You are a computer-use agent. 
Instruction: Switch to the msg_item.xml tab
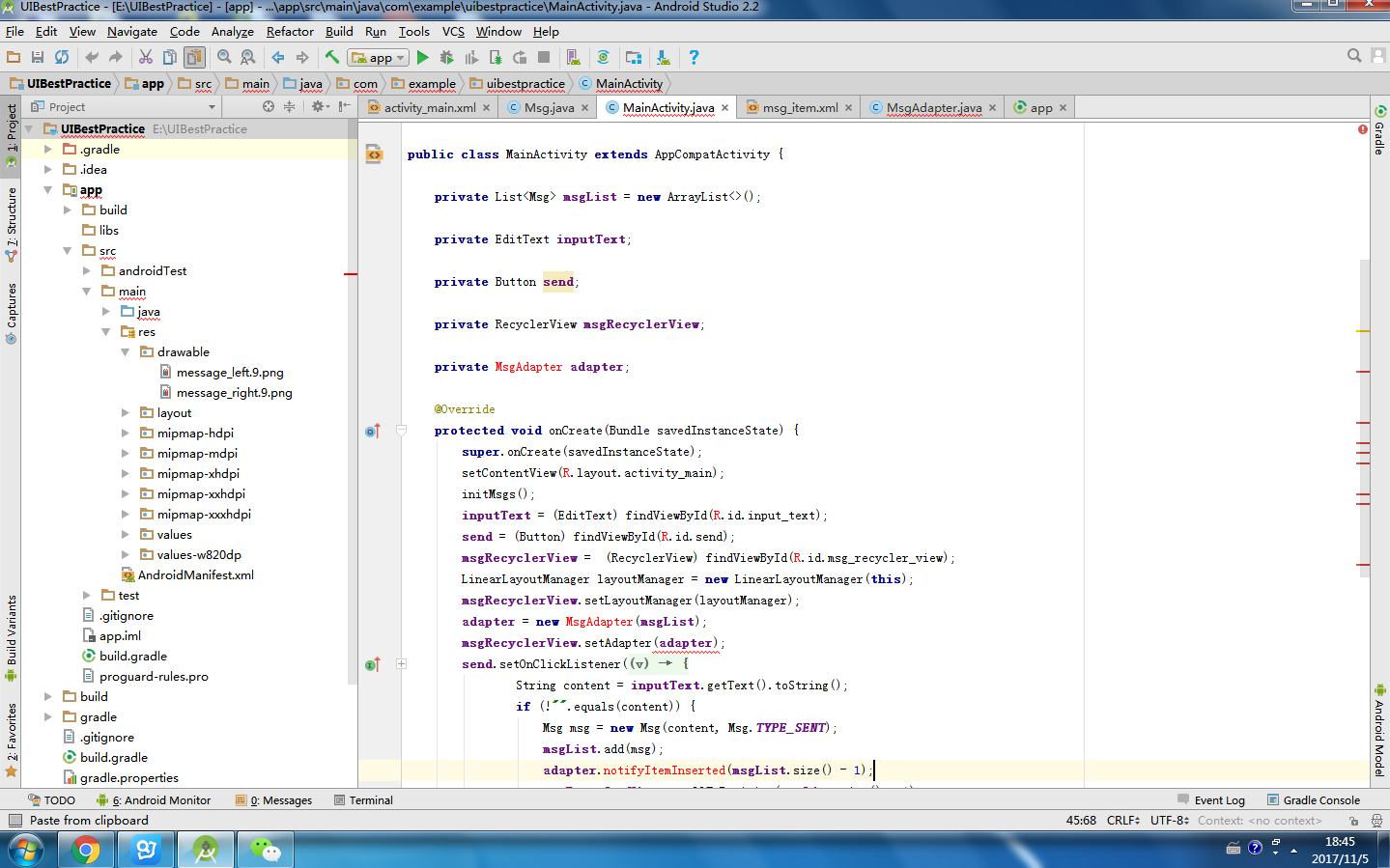(800, 108)
